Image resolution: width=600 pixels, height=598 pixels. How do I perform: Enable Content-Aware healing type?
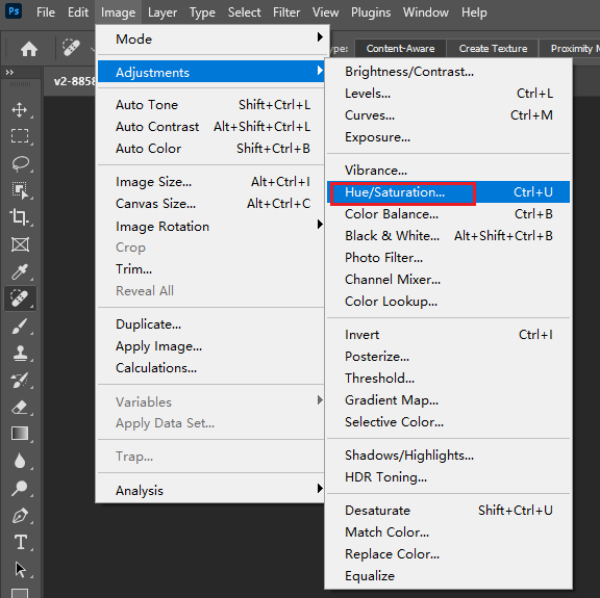click(399, 48)
